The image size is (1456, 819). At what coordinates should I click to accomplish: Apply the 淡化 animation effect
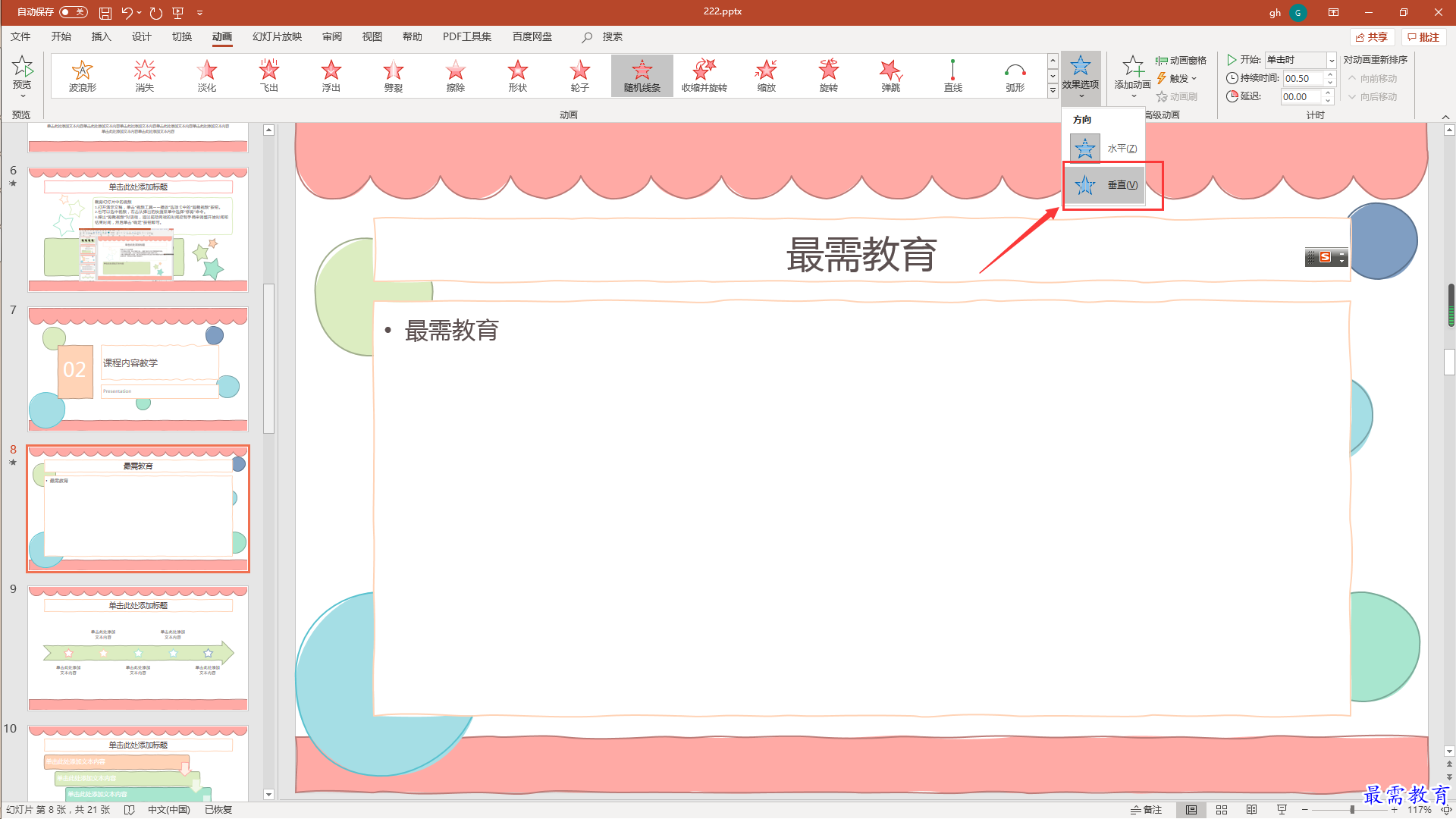(207, 76)
